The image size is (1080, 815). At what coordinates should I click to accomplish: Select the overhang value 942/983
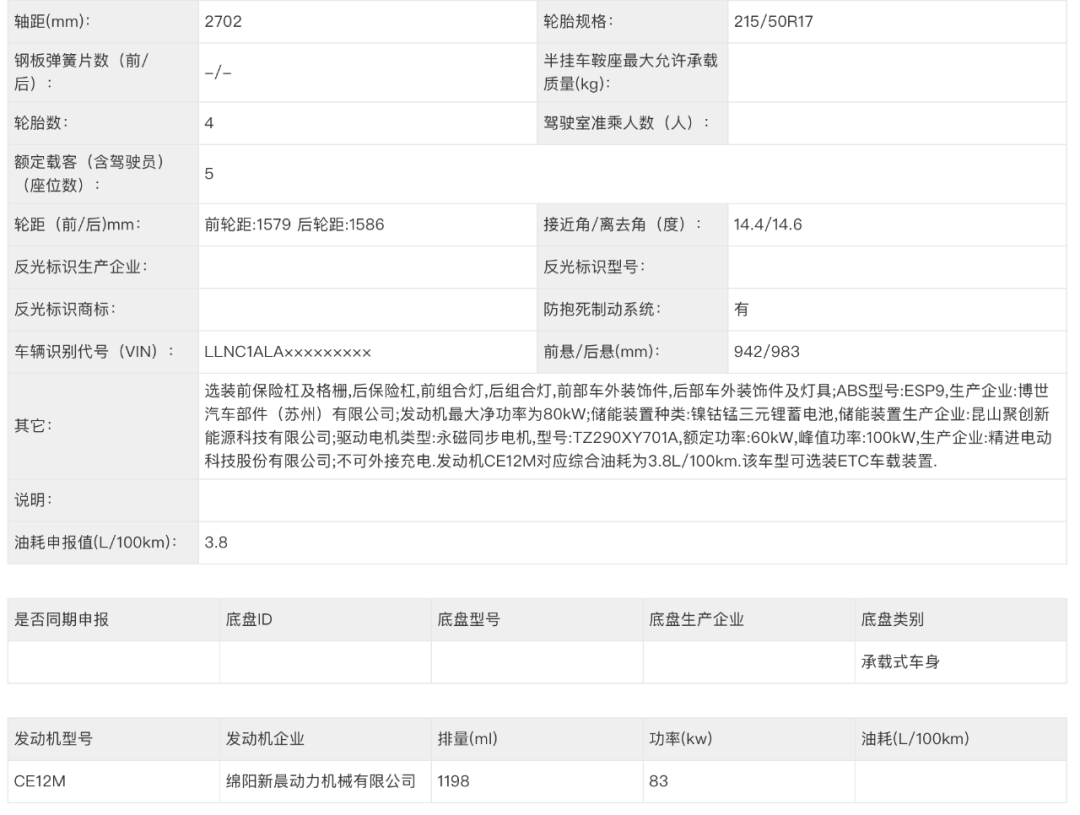point(767,352)
